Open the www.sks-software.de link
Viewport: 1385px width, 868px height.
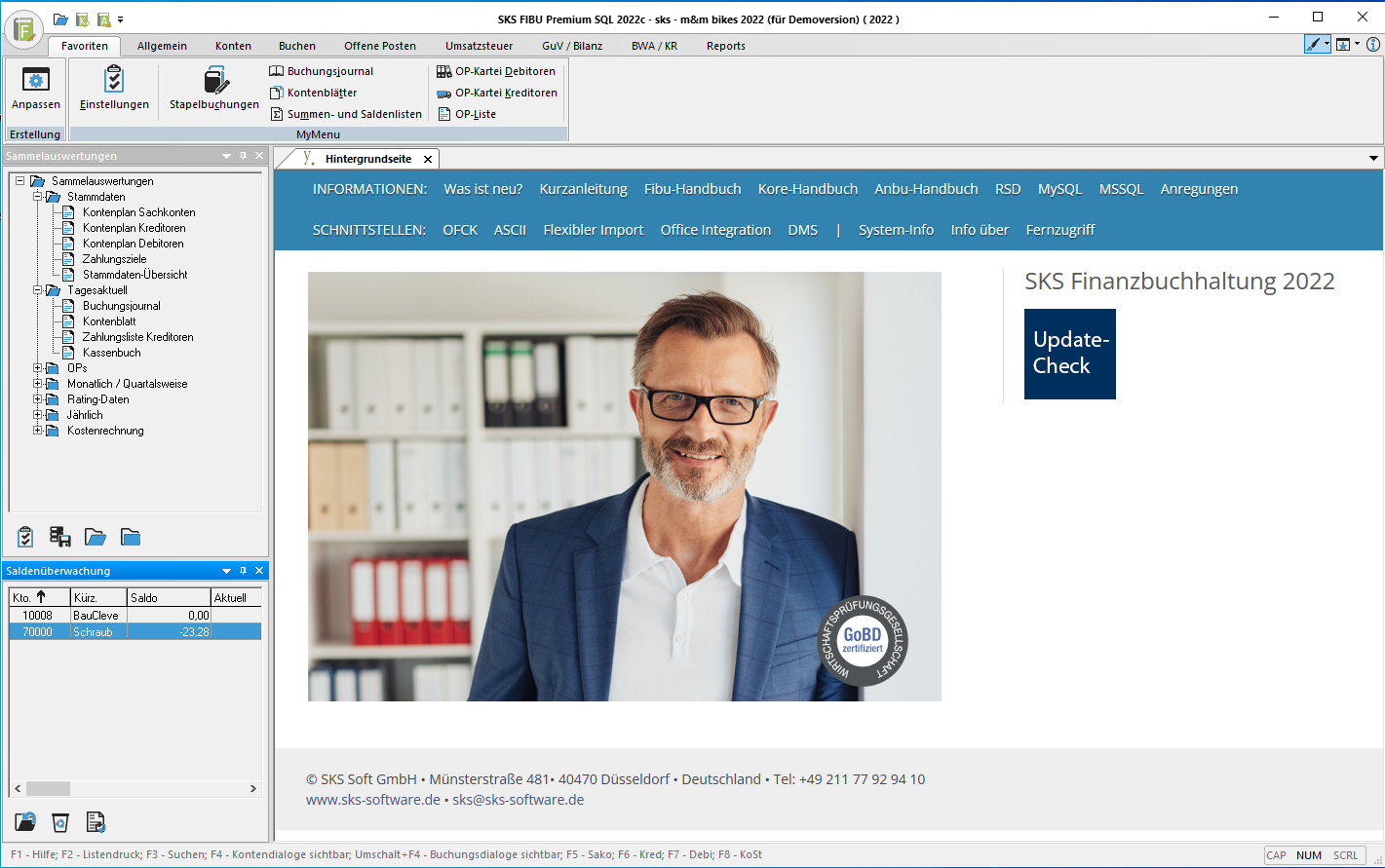pos(371,800)
